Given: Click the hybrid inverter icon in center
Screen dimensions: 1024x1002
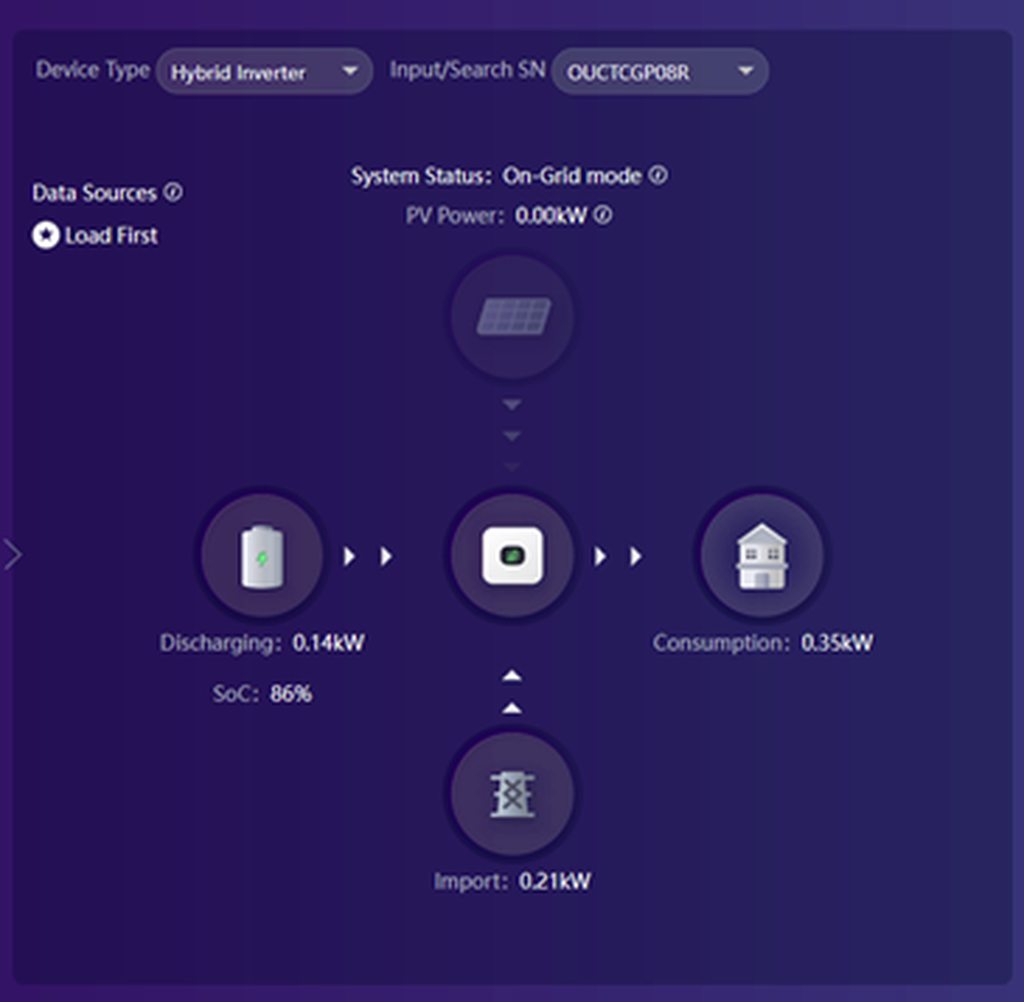Looking at the screenshot, I should coord(512,556).
